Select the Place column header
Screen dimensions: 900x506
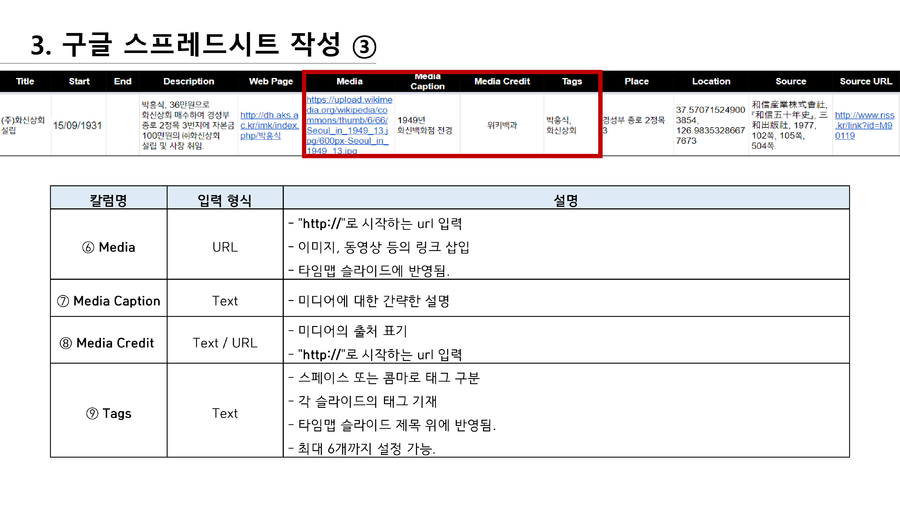tap(637, 81)
